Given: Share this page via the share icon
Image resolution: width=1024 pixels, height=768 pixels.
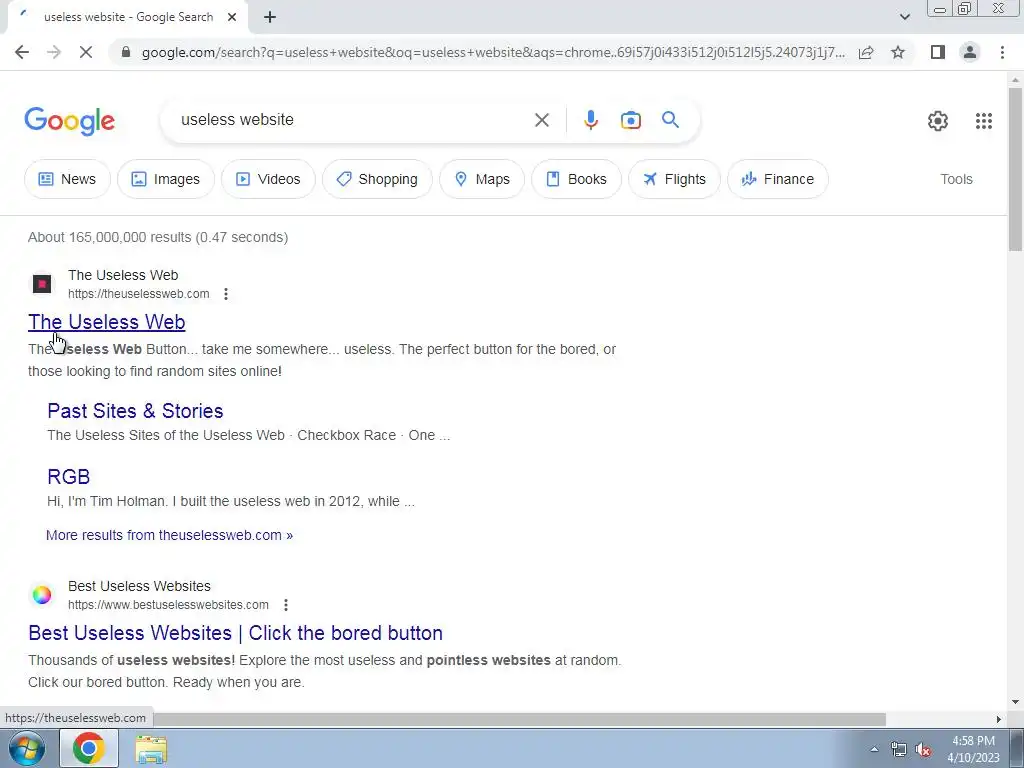Looking at the screenshot, I should tap(866, 52).
